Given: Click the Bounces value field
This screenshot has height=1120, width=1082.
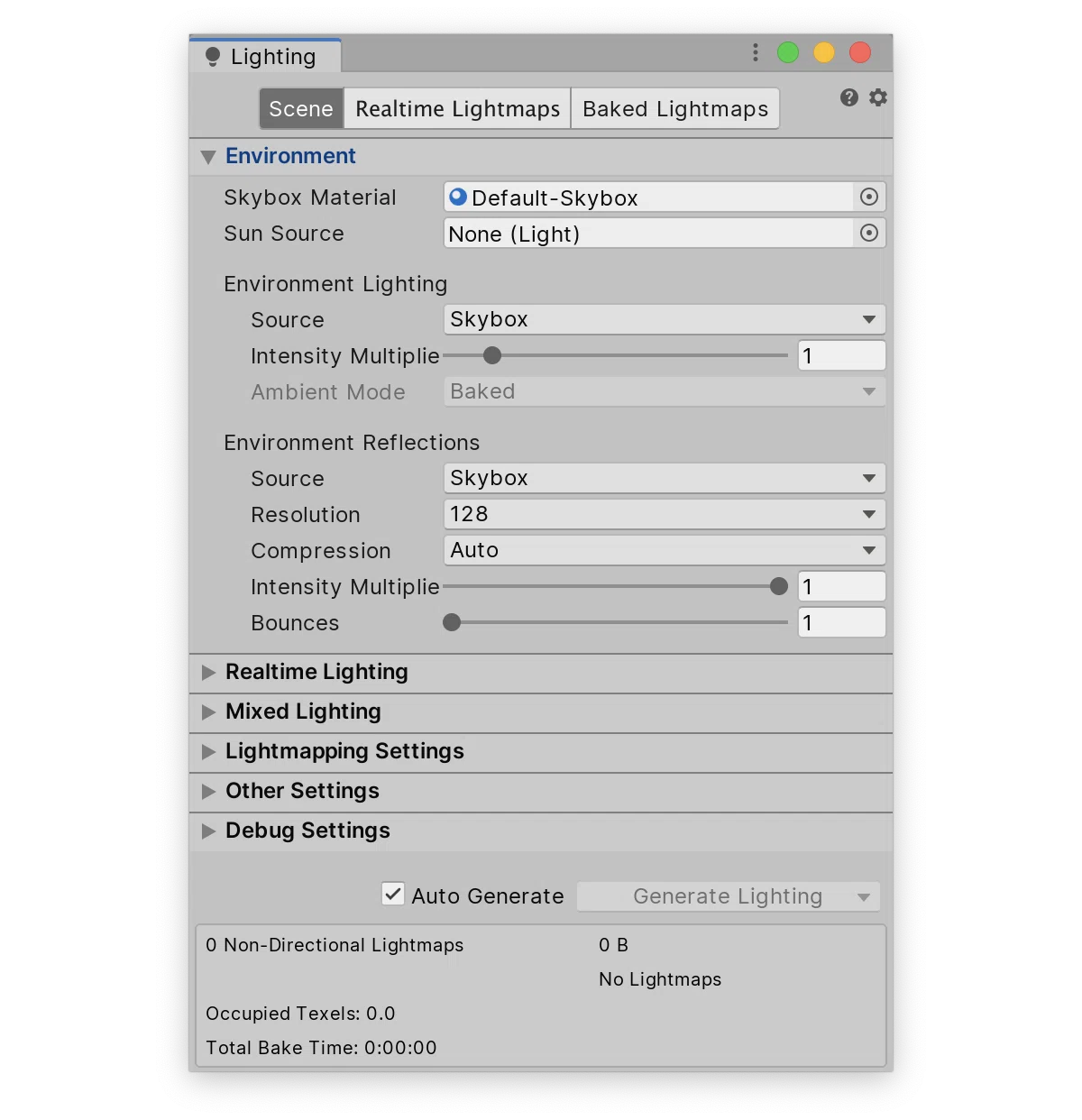Looking at the screenshot, I should click(841, 622).
